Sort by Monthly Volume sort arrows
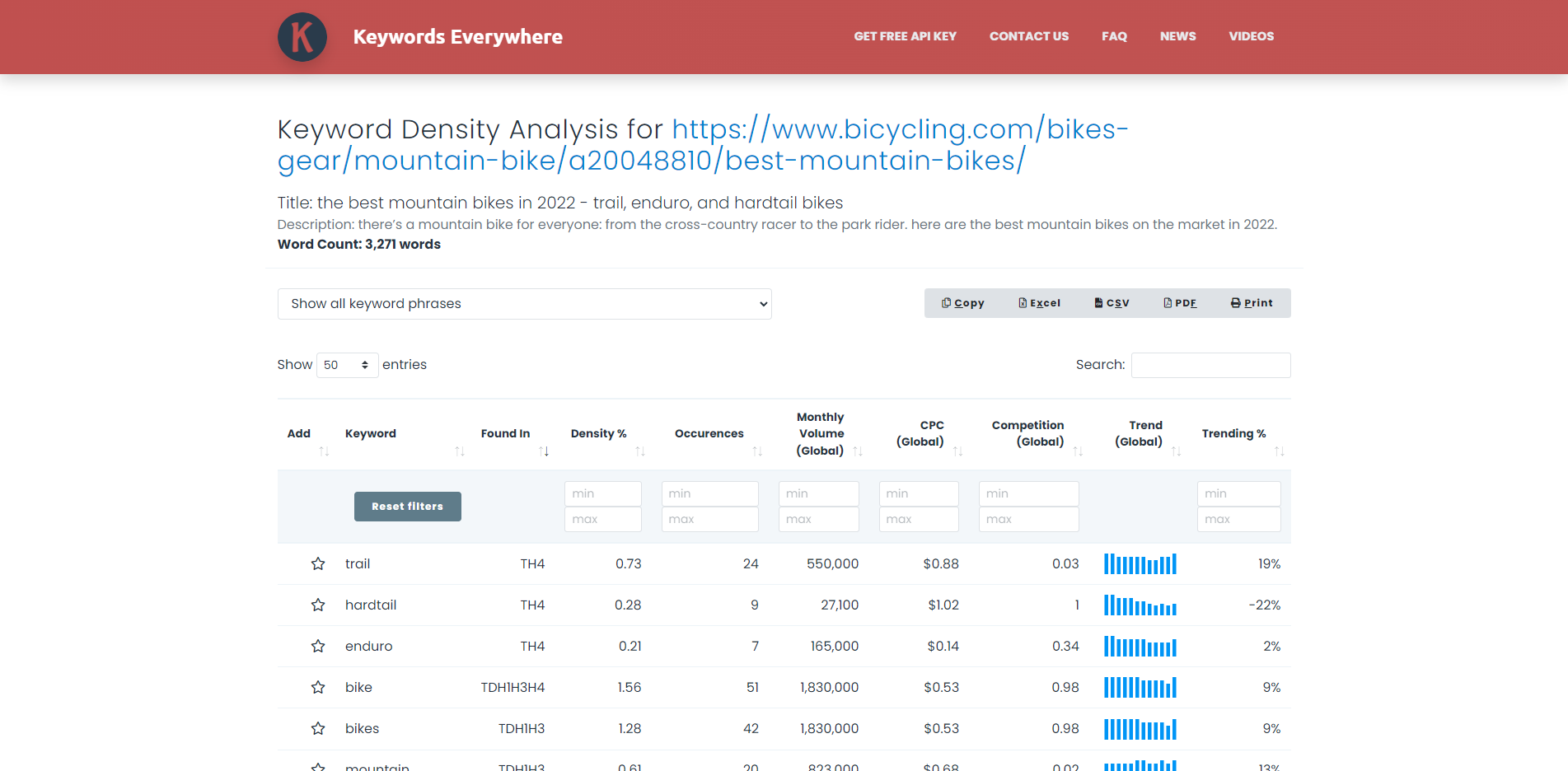 tap(857, 451)
